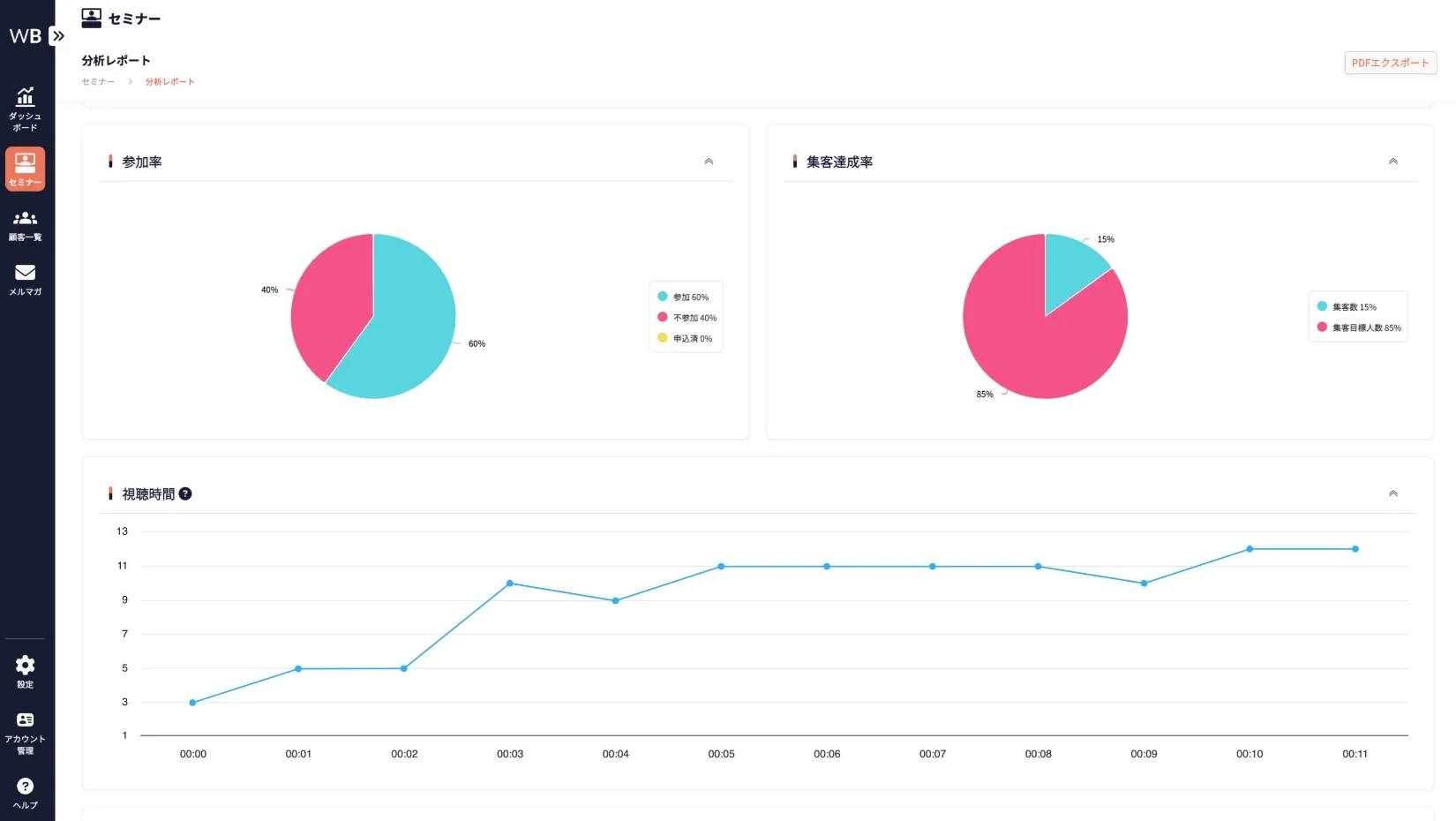Screen dimensions: 1456x821
Task: Click the 視聴時間 panel title
Action: click(x=148, y=494)
